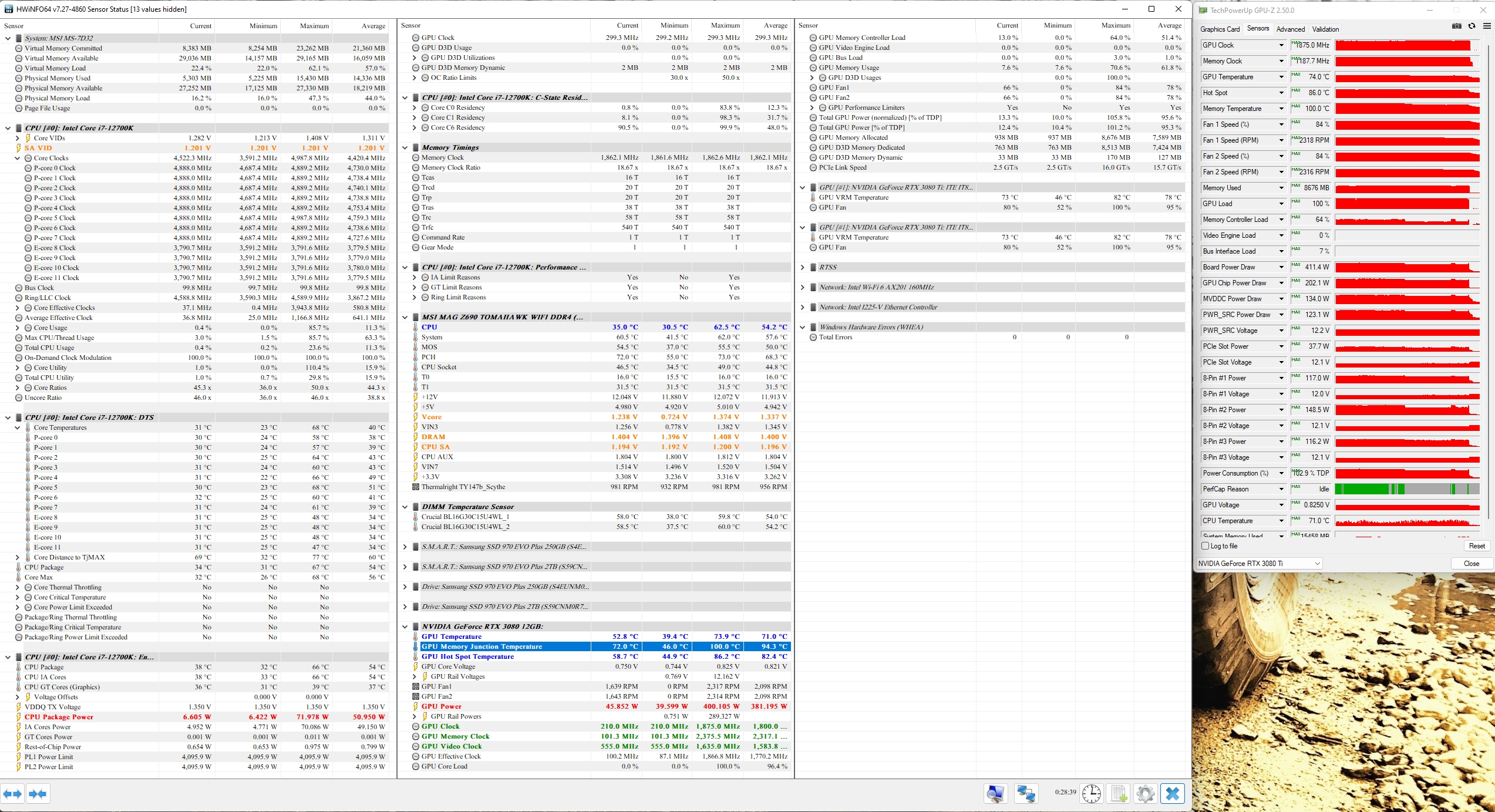Enable the Log to file checkbox
Screen dimensions: 1495x812
point(1206,546)
